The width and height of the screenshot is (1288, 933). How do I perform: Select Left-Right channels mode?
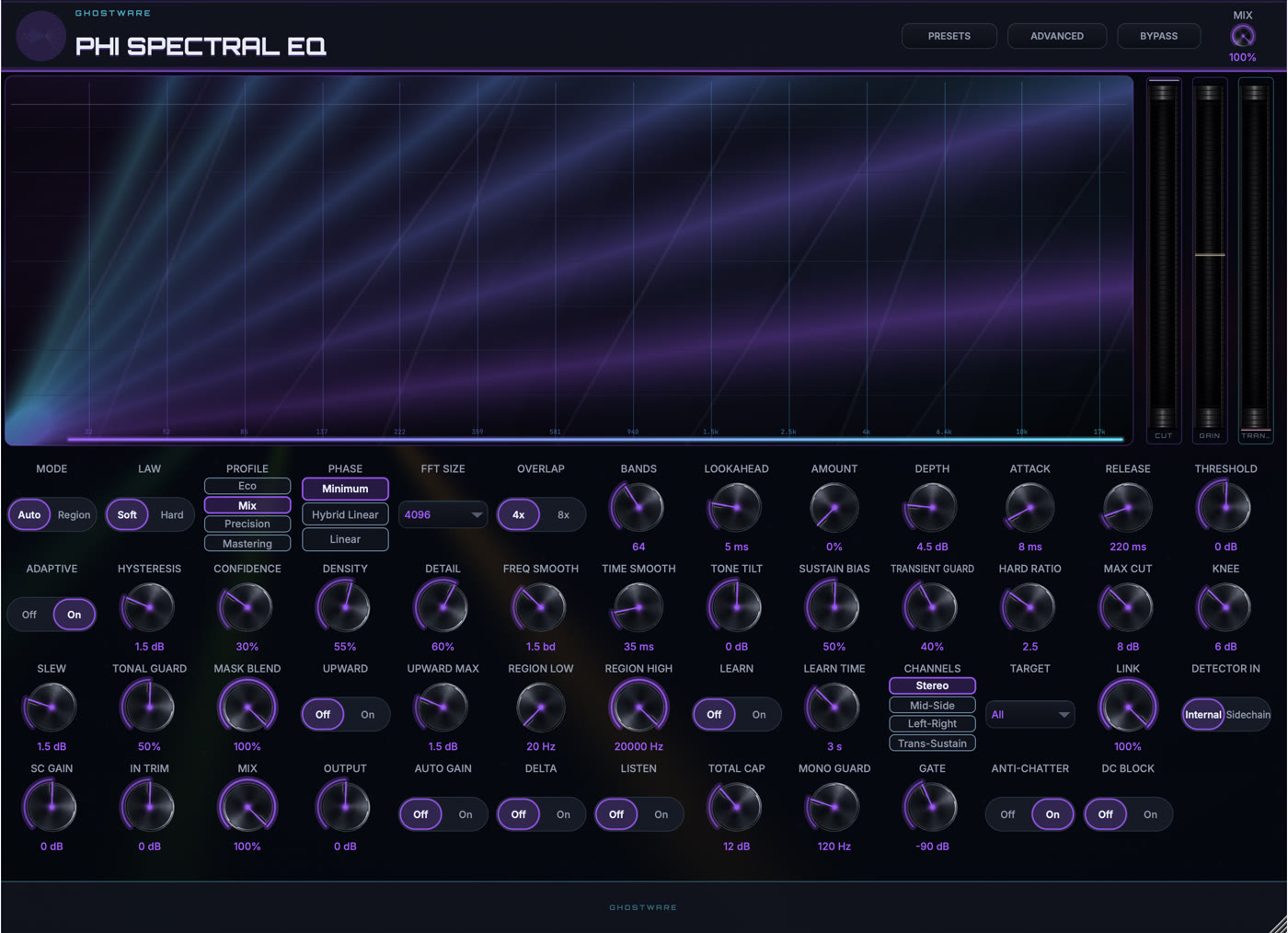click(932, 724)
